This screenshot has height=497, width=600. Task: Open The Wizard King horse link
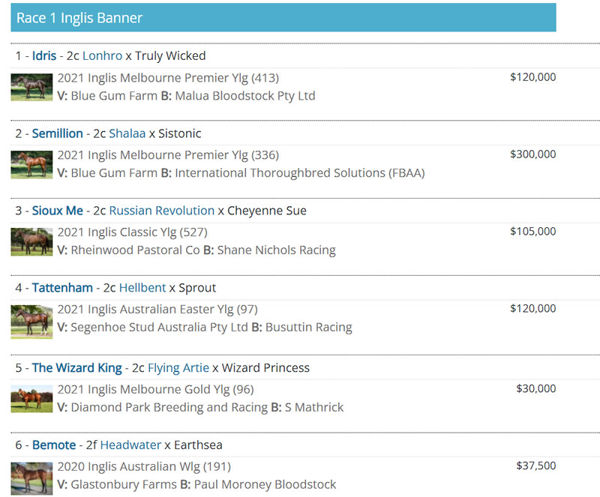click(77, 367)
